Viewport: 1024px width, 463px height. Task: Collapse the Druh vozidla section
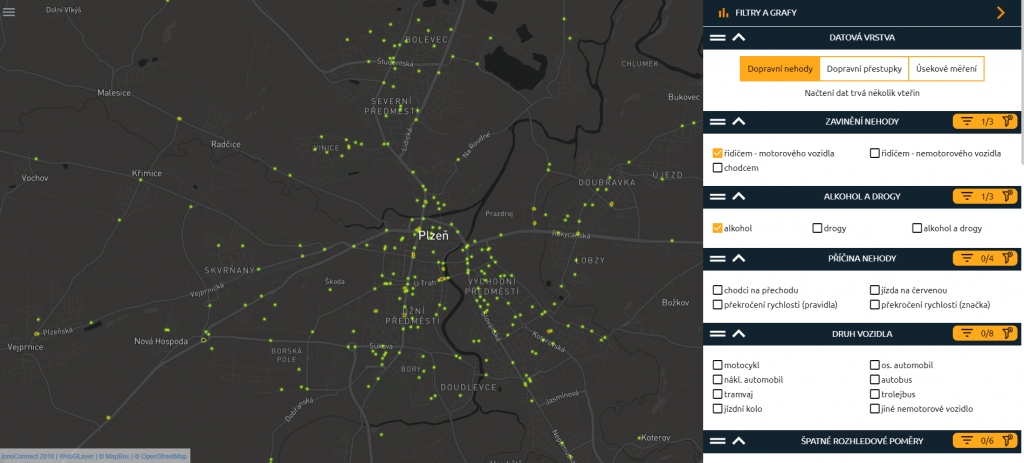tap(739, 334)
